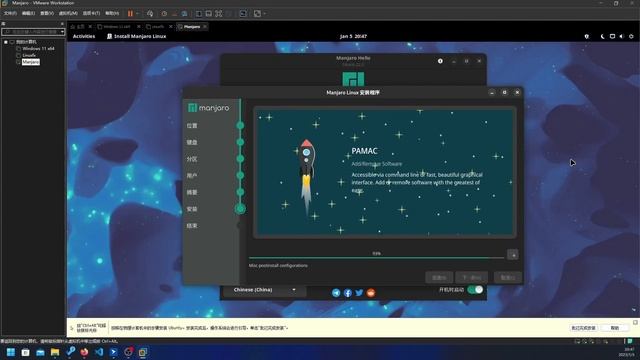This screenshot has height=360, width=640.
Task: Click the shield tray icon in GNOME bar
Action: tap(587, 36)
